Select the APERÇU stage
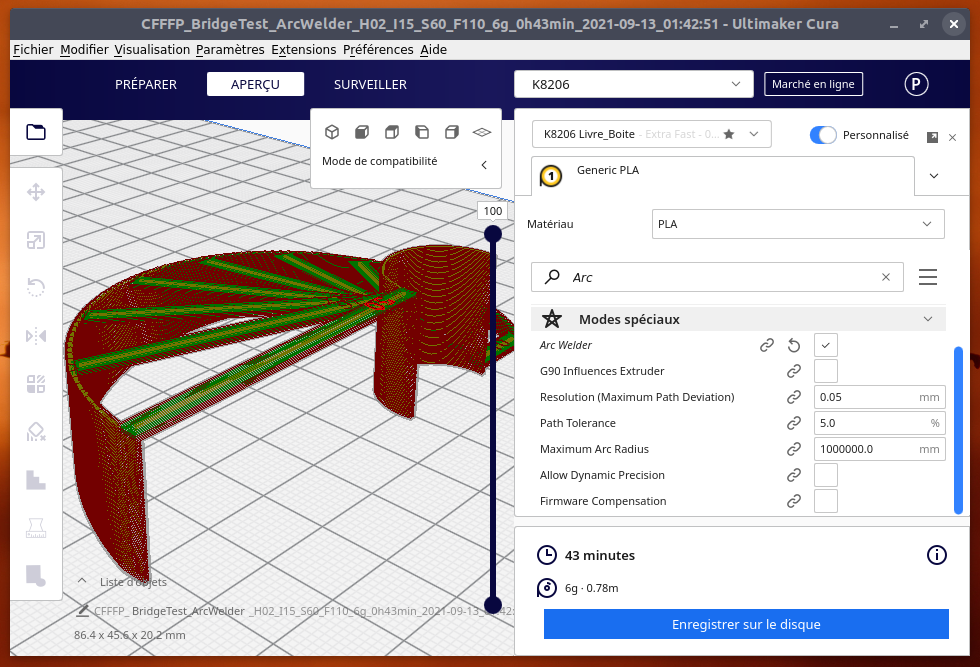The height and width of the screenshot is (667, 980). [255, 84]
